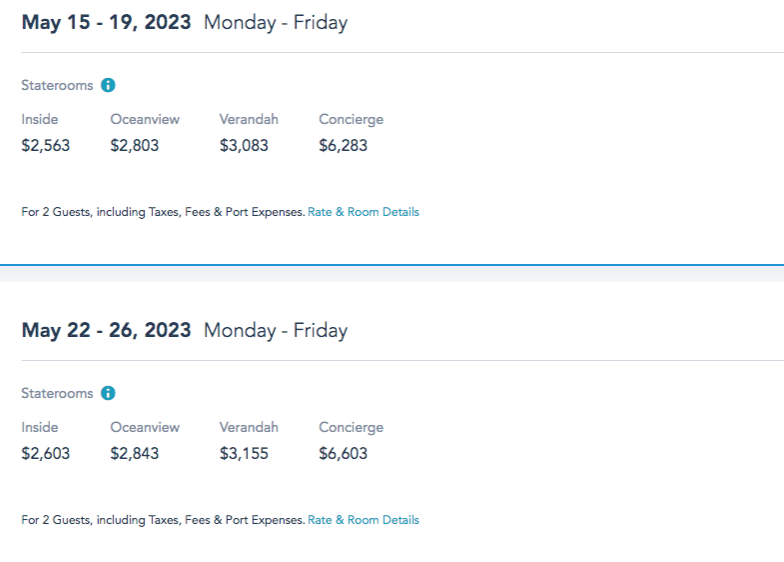Click Inside label in May 22 - 26 sailing

click(40, 428)
